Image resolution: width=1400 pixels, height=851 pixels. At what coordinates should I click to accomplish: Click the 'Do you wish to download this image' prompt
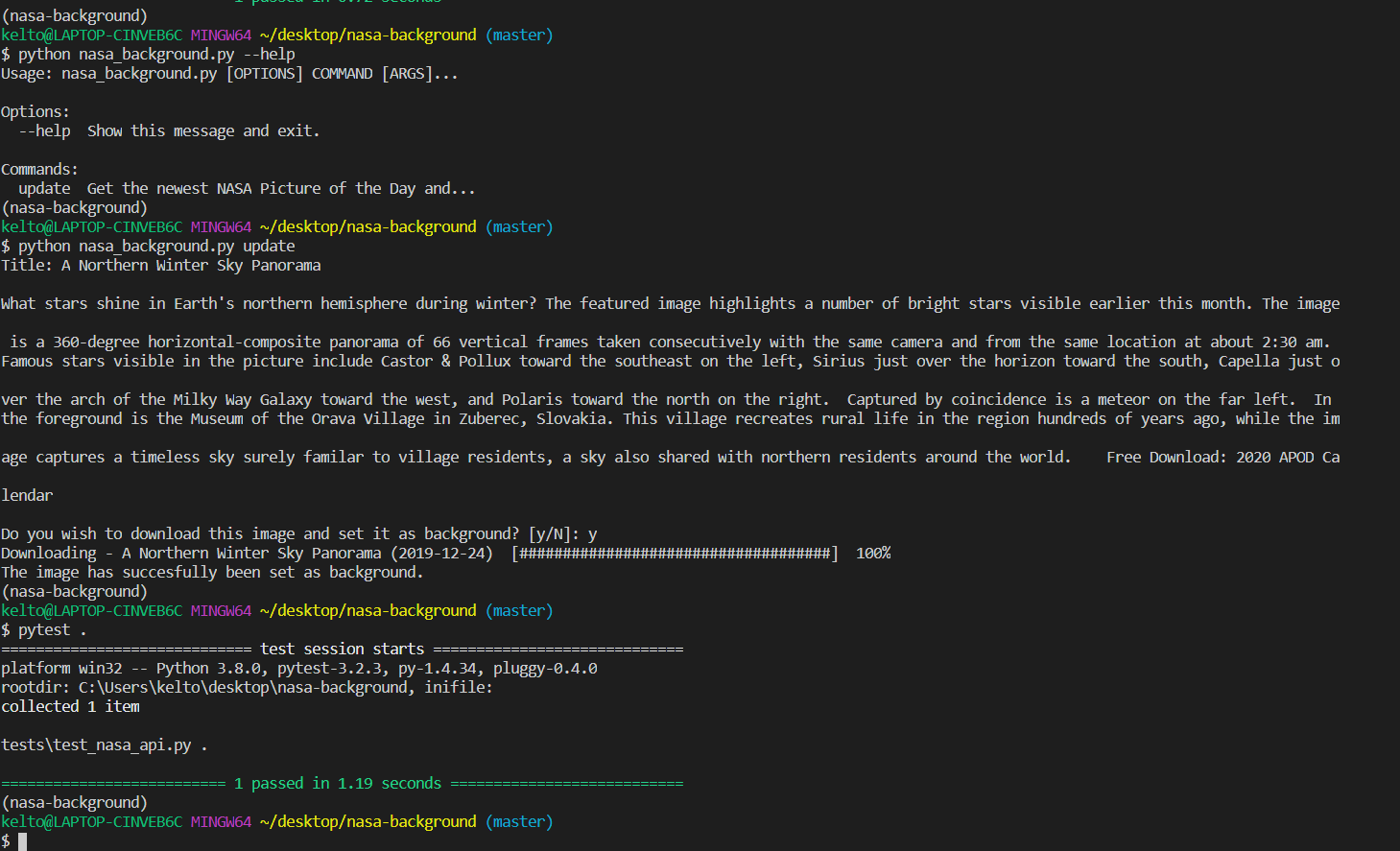298,534
